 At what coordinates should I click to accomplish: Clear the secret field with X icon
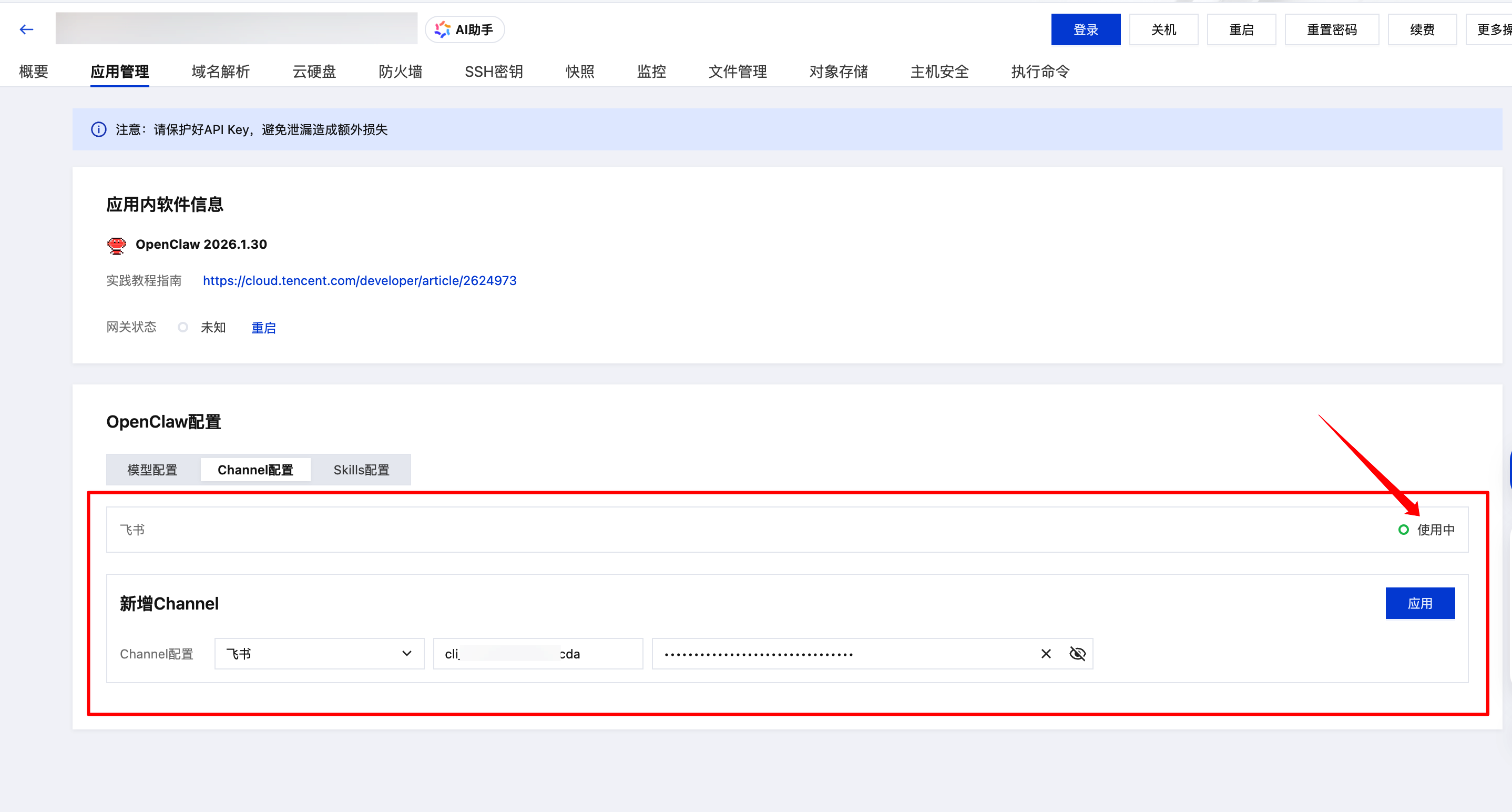[x=1045, y=654]
